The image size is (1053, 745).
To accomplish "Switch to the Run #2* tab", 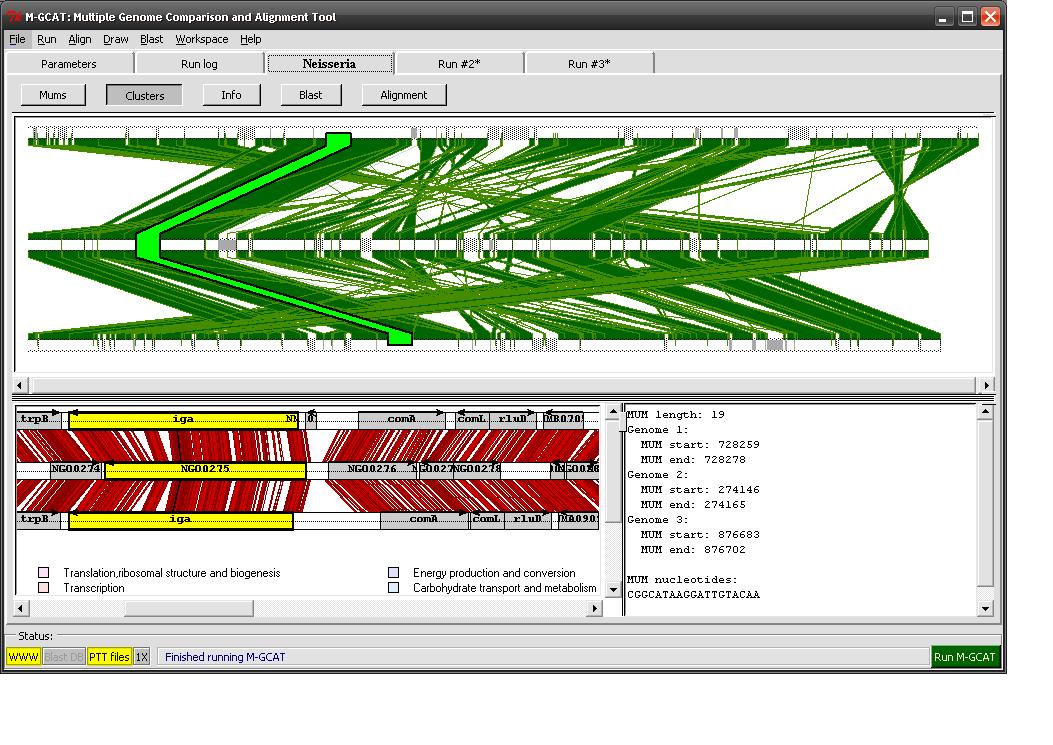I will [459, 64].
